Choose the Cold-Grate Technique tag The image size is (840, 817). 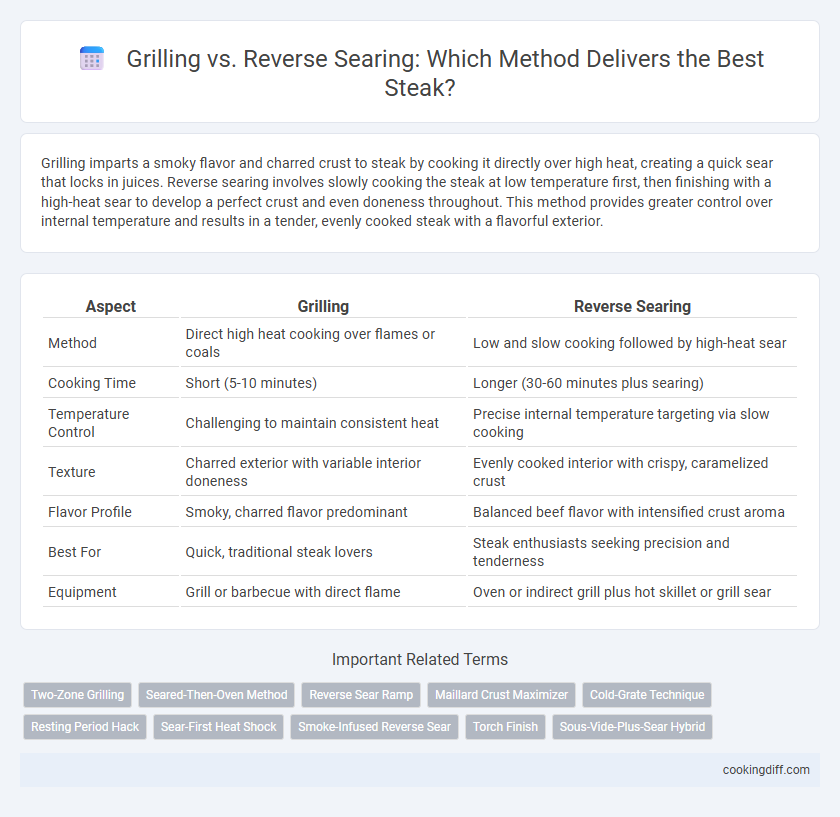point(647,695)
